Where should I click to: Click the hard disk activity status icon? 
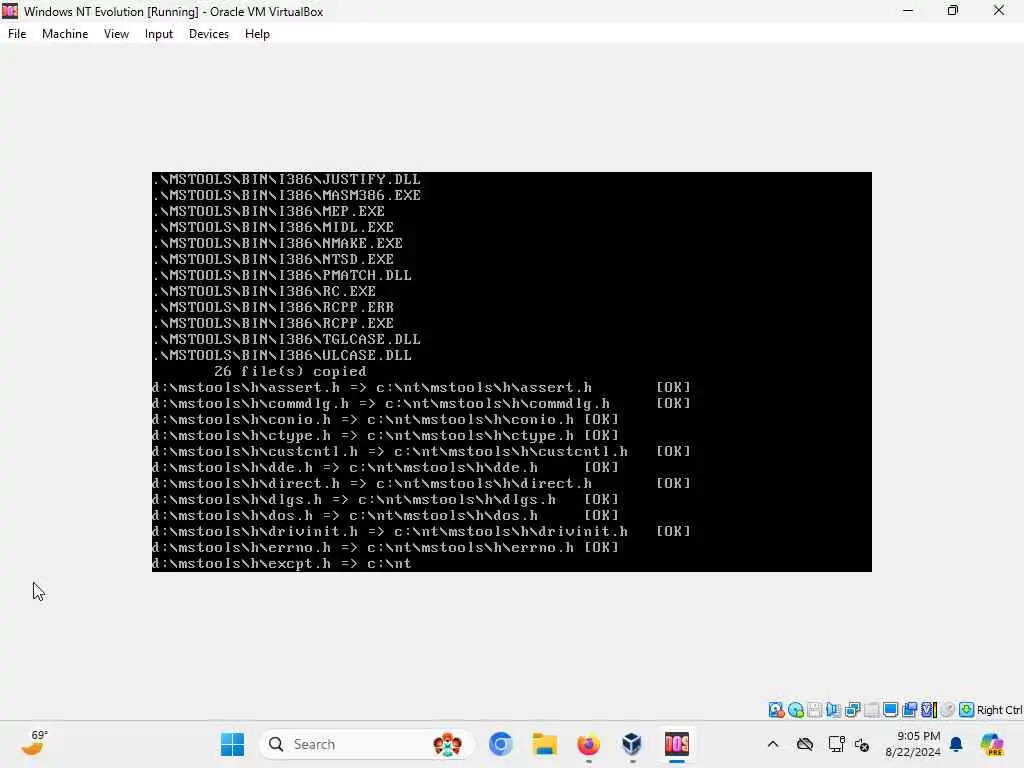coord(776,710)
